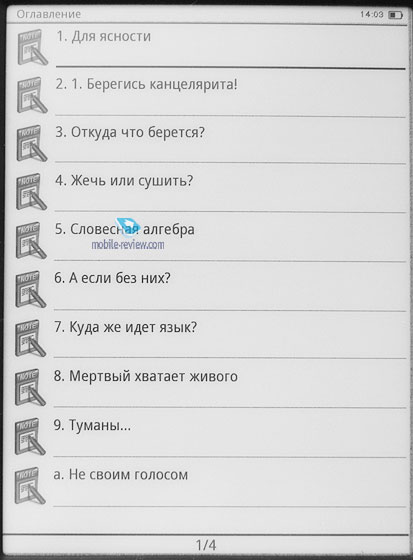Viewport: 413px width, 560px height.
Task: Click the note icon beside "Не своим голосом"
Action: click(x=30, y=486)
